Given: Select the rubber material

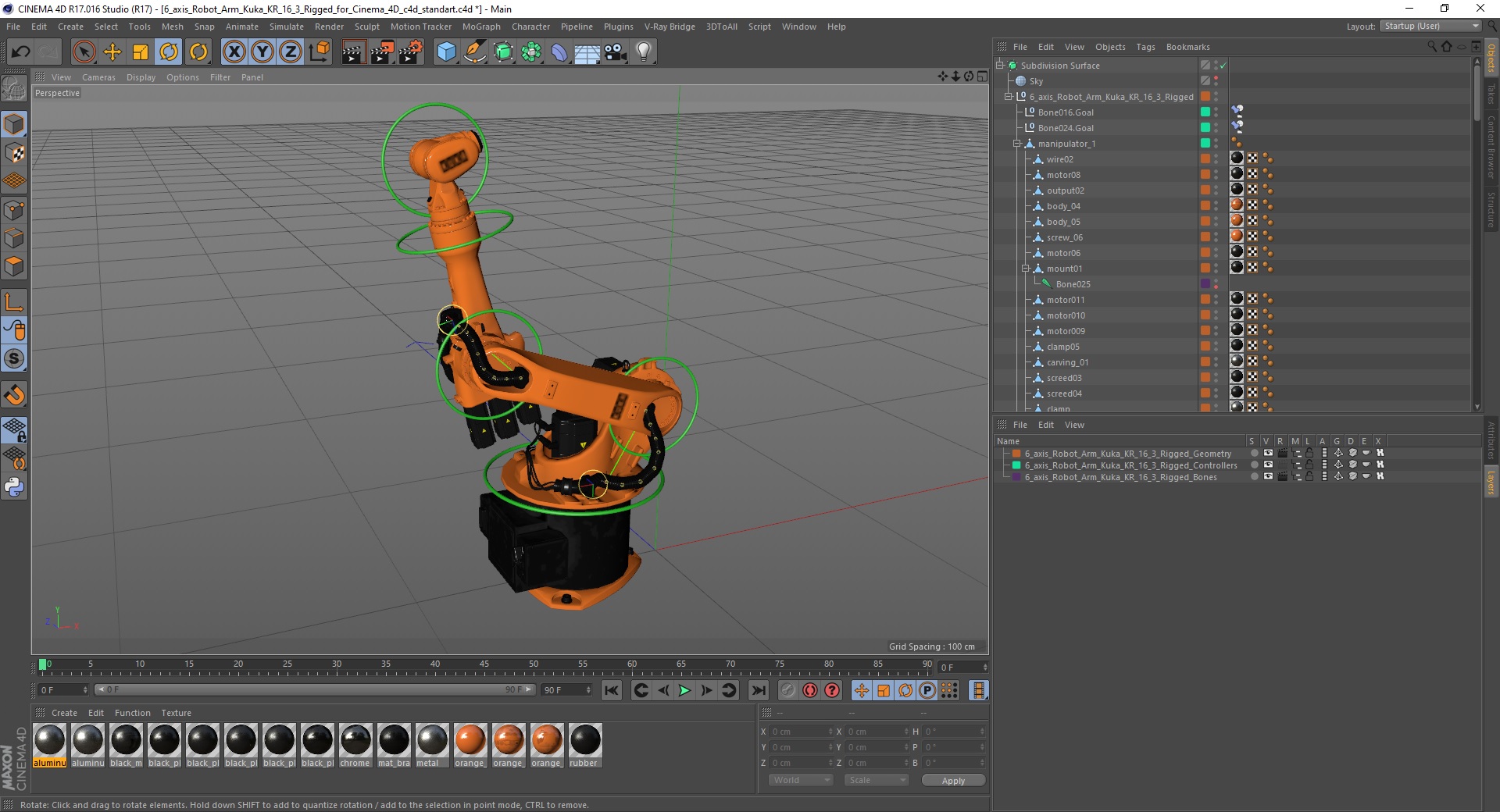Looking at the screenshot, I should pos(584,746).
